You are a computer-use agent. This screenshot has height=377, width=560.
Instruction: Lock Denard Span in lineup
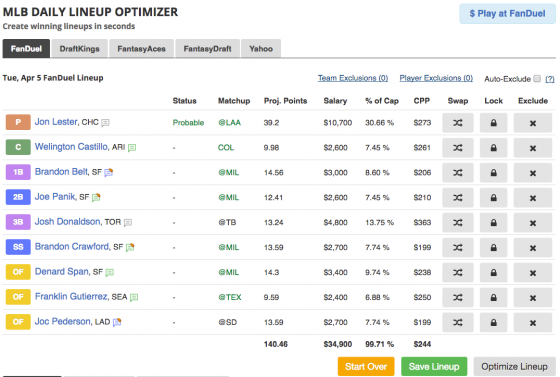point(493,273)
